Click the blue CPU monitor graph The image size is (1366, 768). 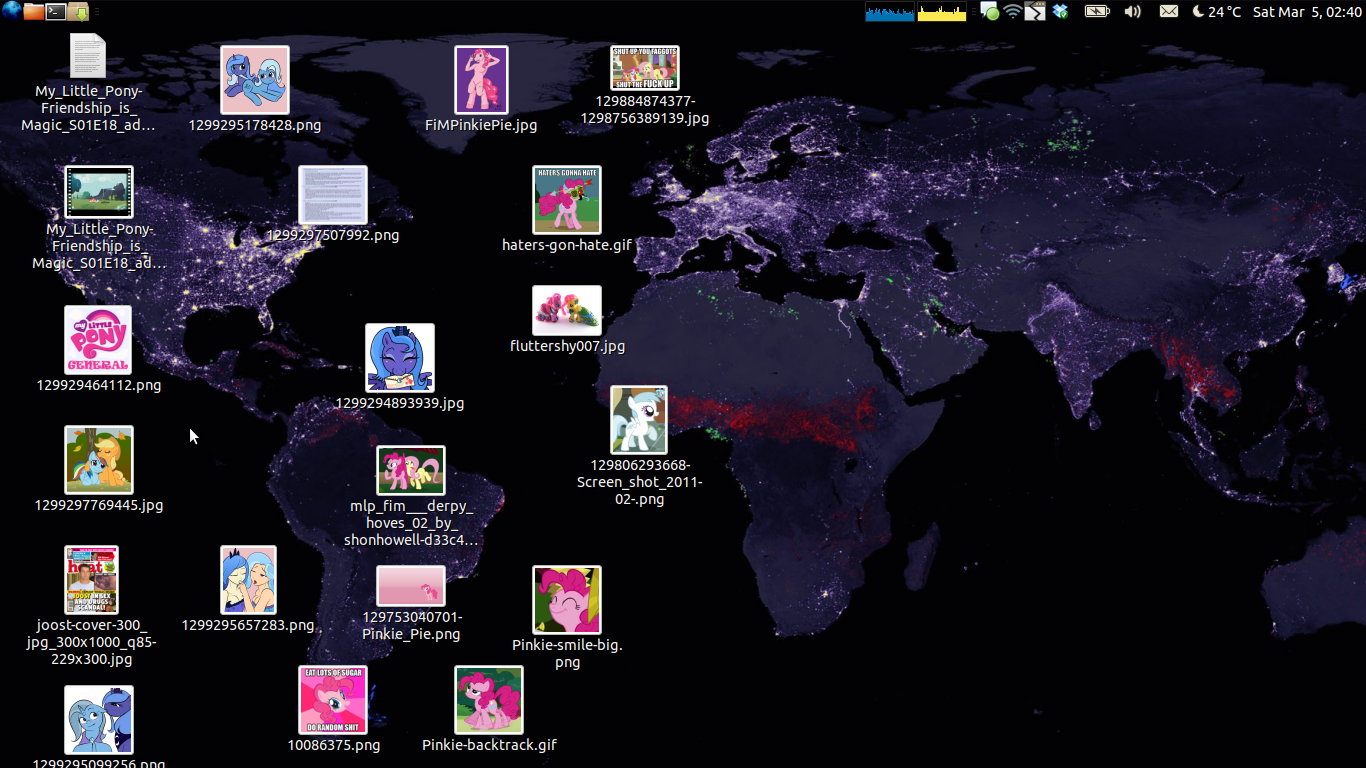click(889, 11)
